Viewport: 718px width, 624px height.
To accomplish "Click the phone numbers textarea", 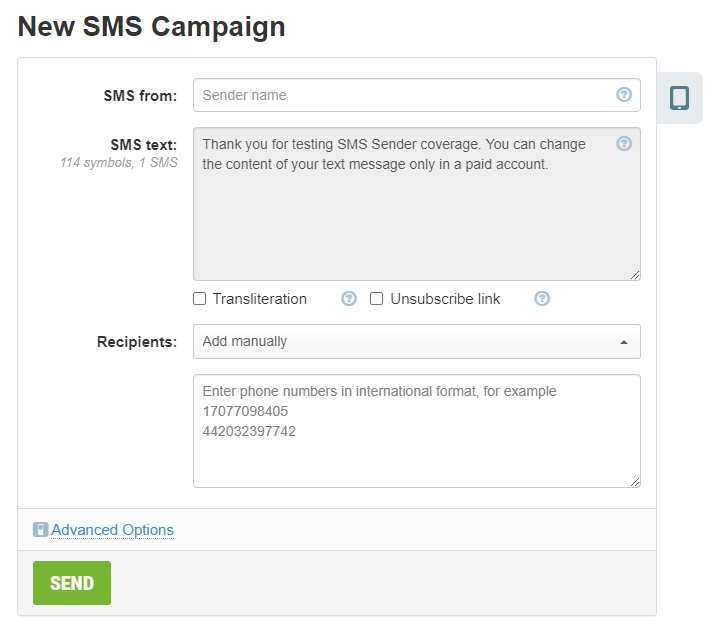I will [417, 431].
